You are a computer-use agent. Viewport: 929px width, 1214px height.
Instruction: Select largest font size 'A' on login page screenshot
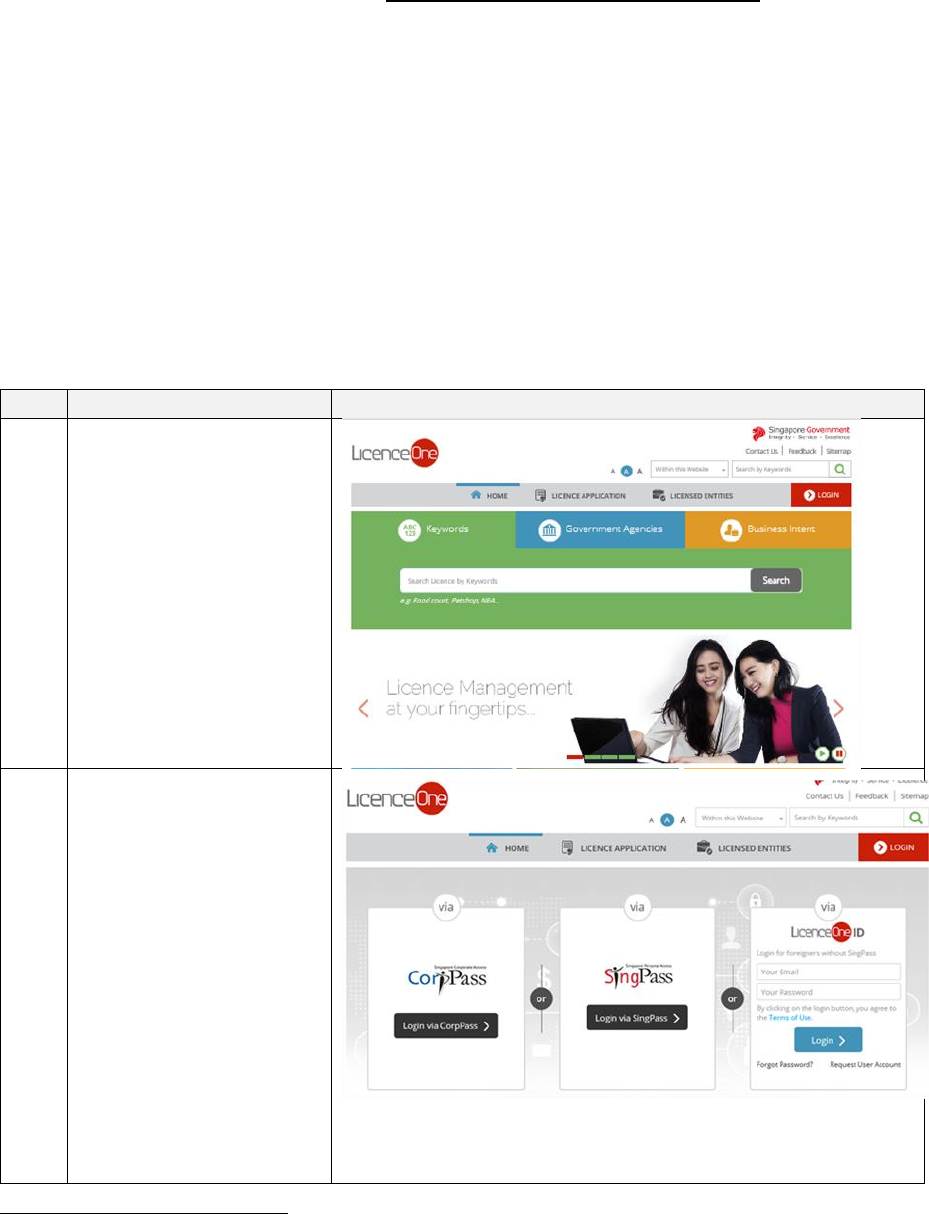[x=683, y=819]
